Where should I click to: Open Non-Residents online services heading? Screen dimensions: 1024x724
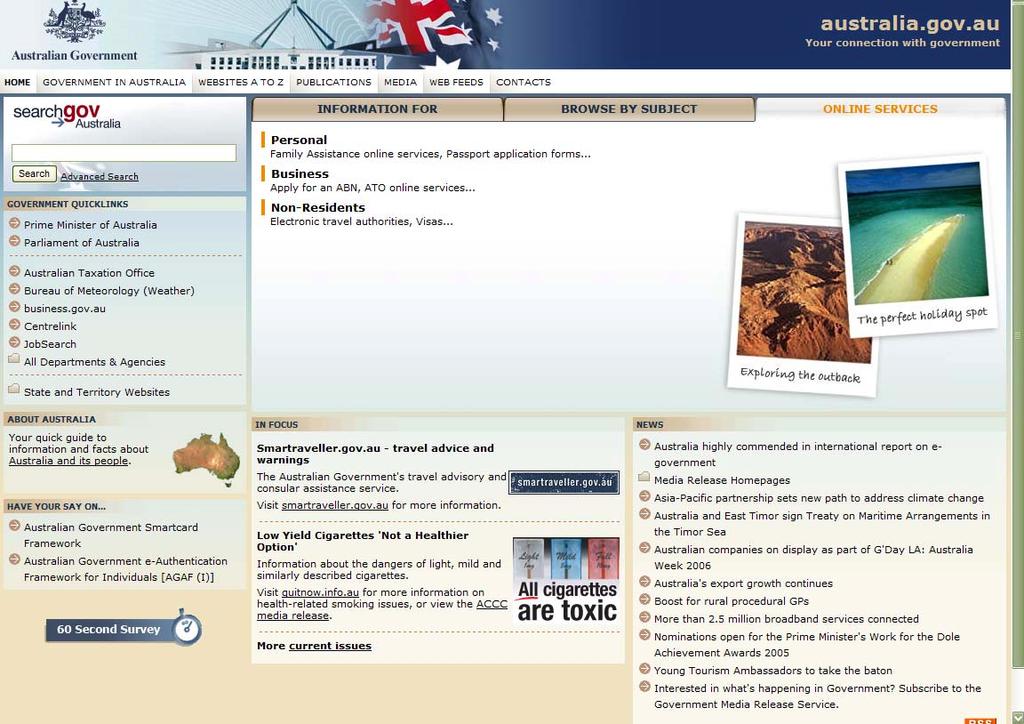click(318, 208)
